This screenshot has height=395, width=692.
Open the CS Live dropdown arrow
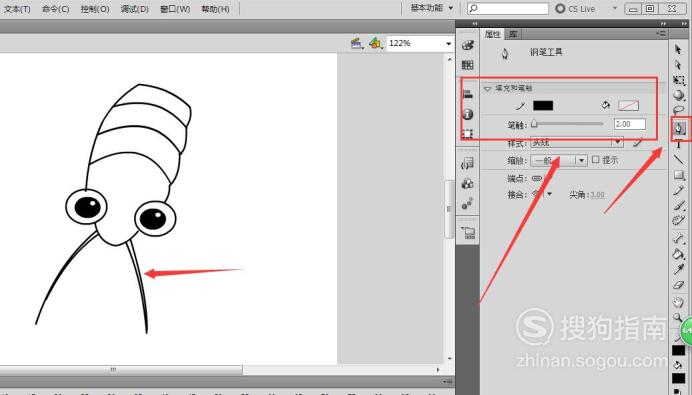614,8
